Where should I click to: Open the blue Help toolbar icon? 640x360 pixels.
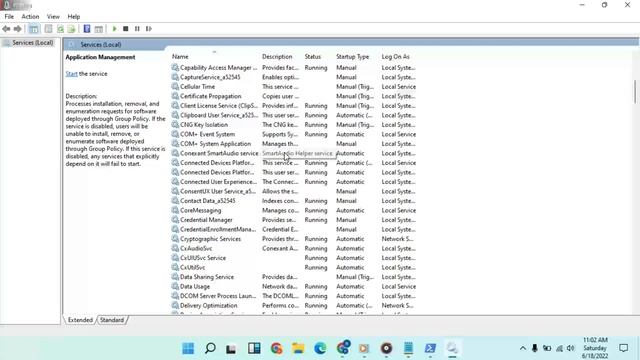[87, 29]
